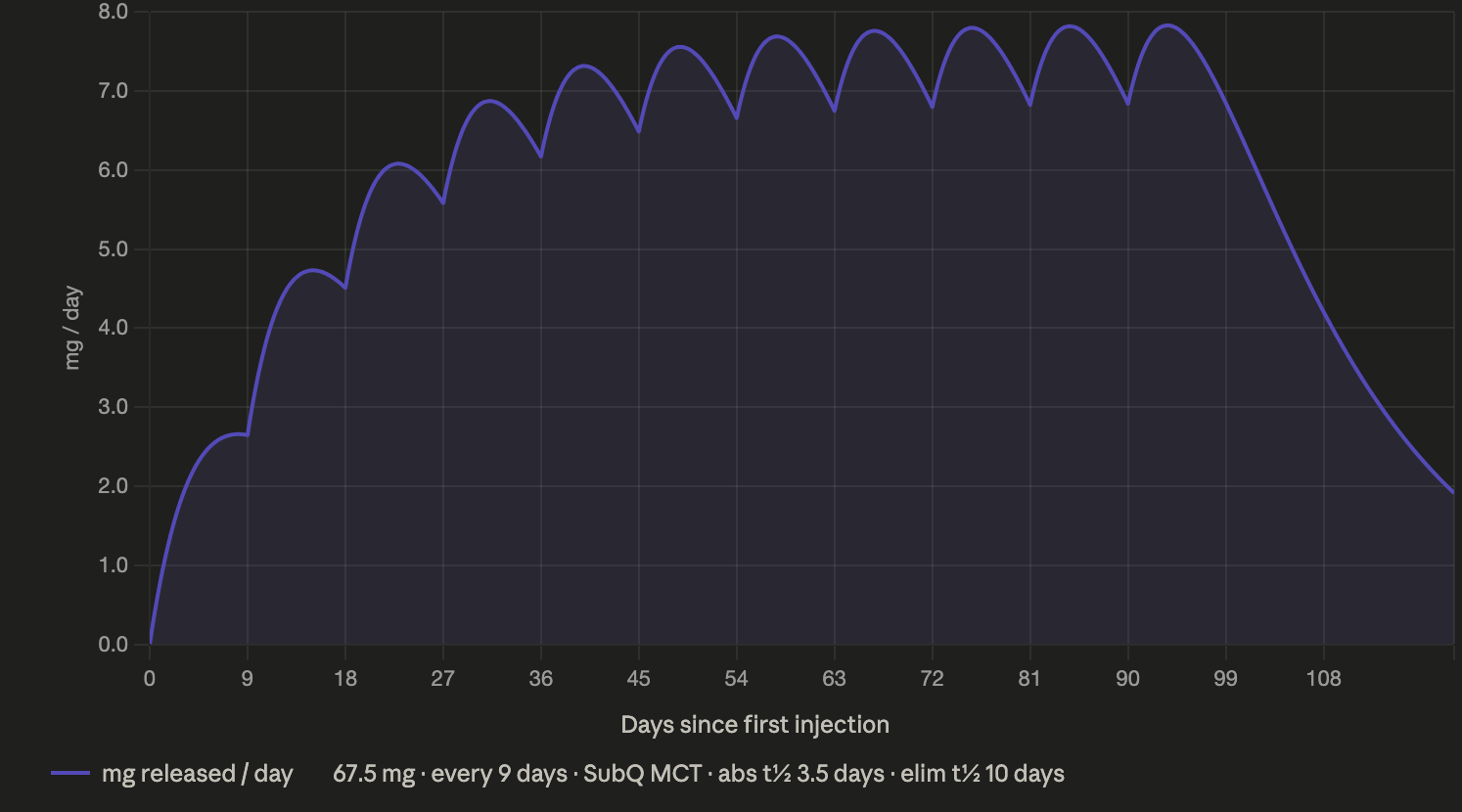Click x-axis tick label 54
This screenshot has height=812, width=1462.
pos(737,678)
